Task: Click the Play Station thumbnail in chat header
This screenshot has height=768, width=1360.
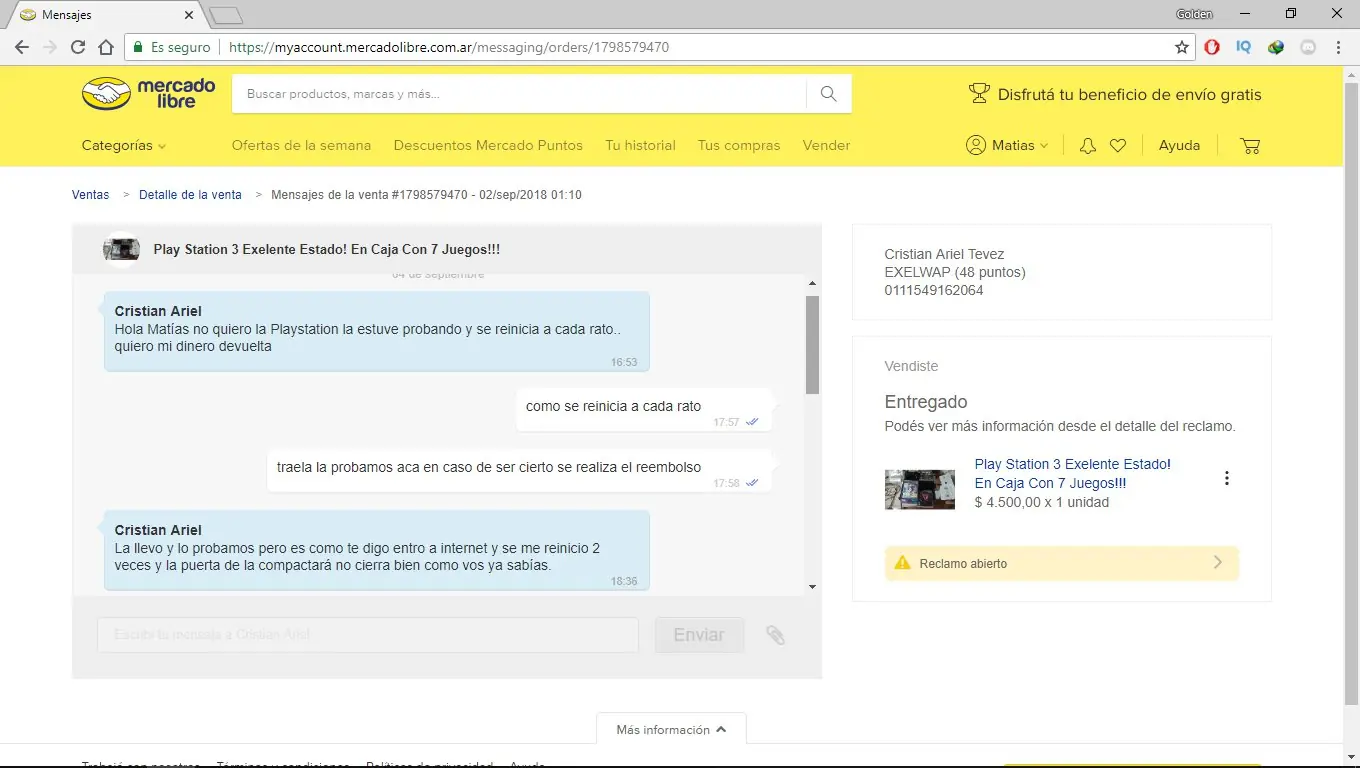Action: click(x=121, y=249)
